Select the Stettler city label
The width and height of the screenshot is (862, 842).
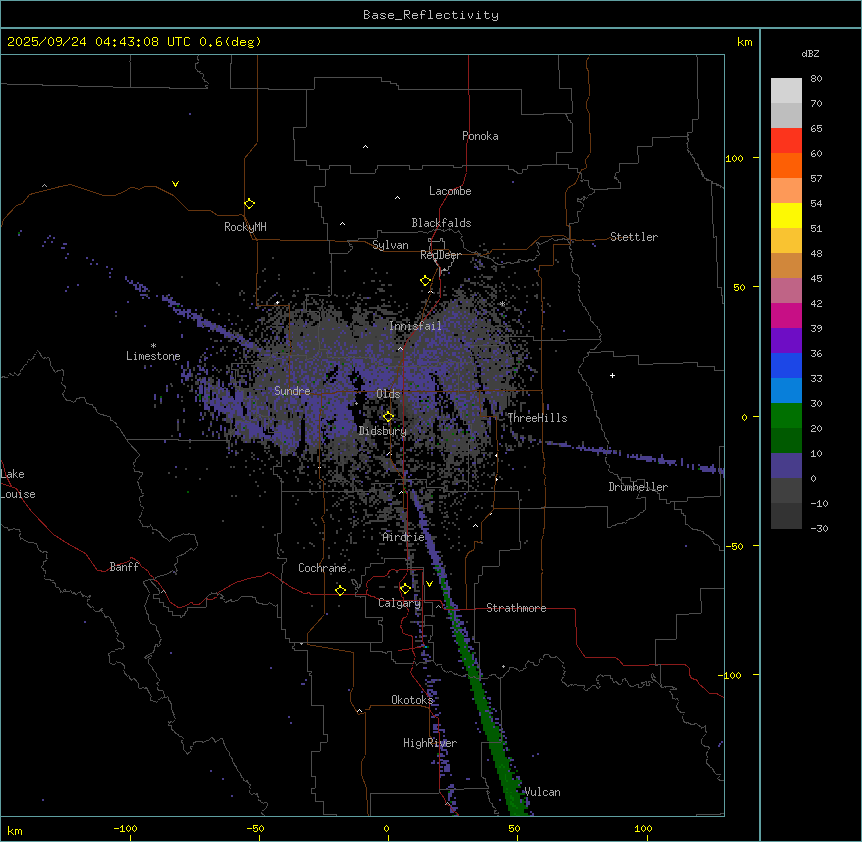pyautogui.click(x=634, y=237)
